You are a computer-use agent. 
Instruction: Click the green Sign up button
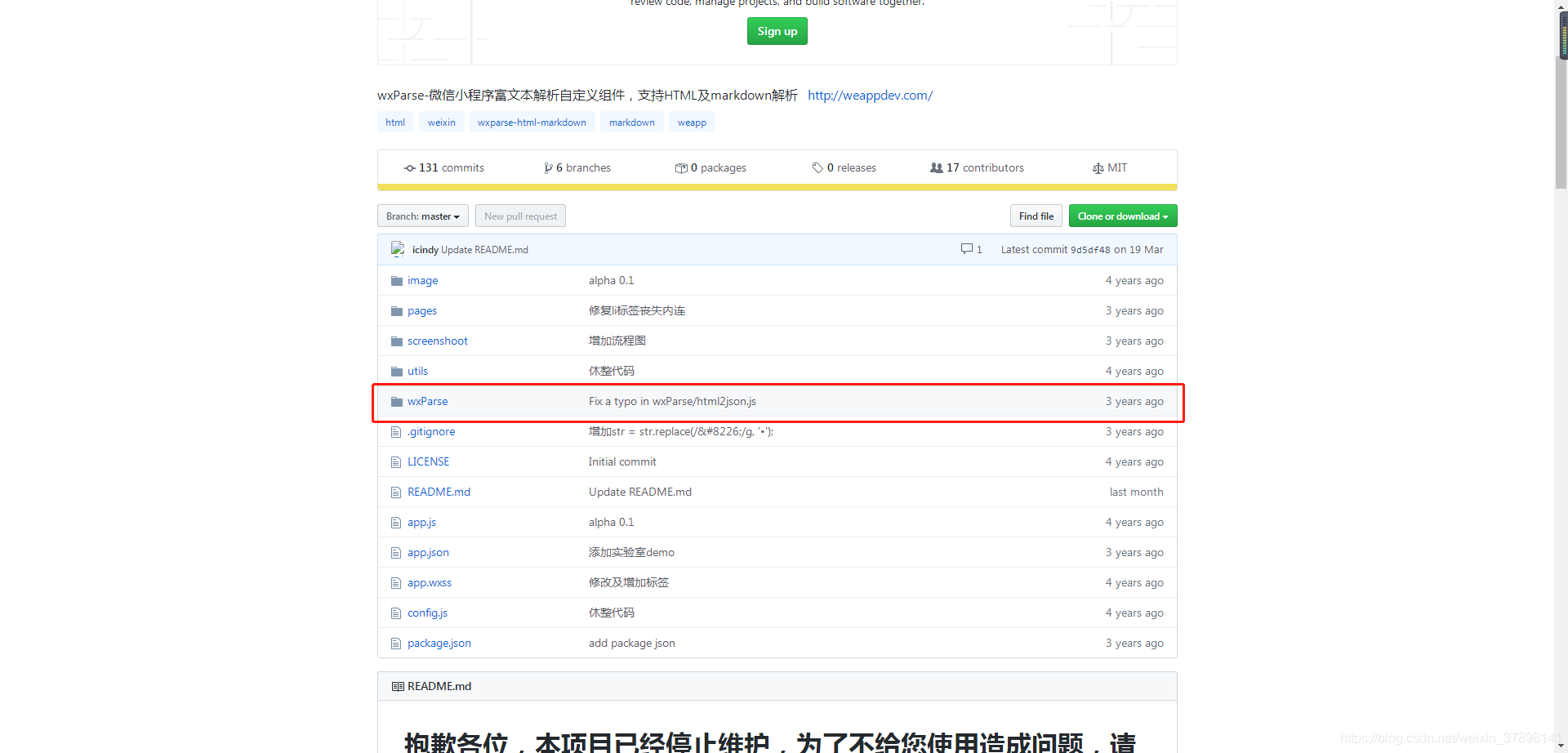[777, 31]
